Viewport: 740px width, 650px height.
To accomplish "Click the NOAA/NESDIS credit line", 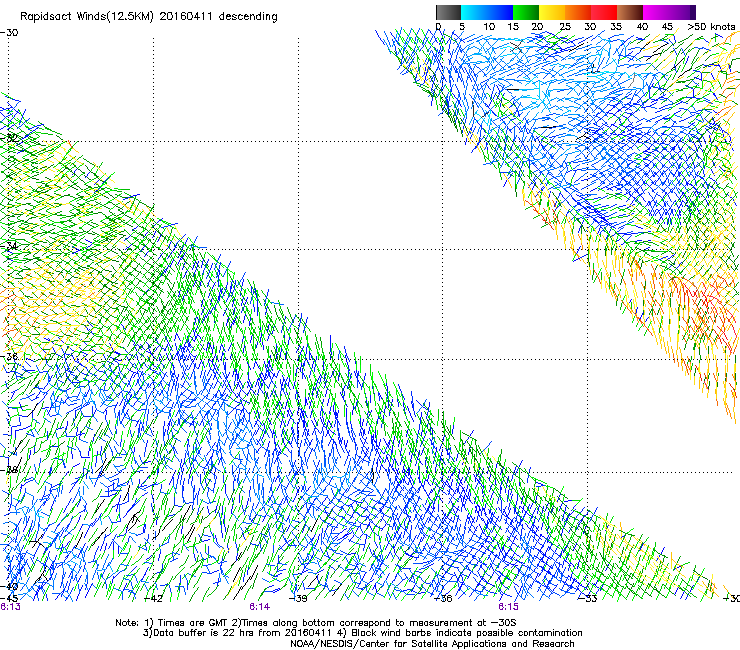I will point(432,644).
